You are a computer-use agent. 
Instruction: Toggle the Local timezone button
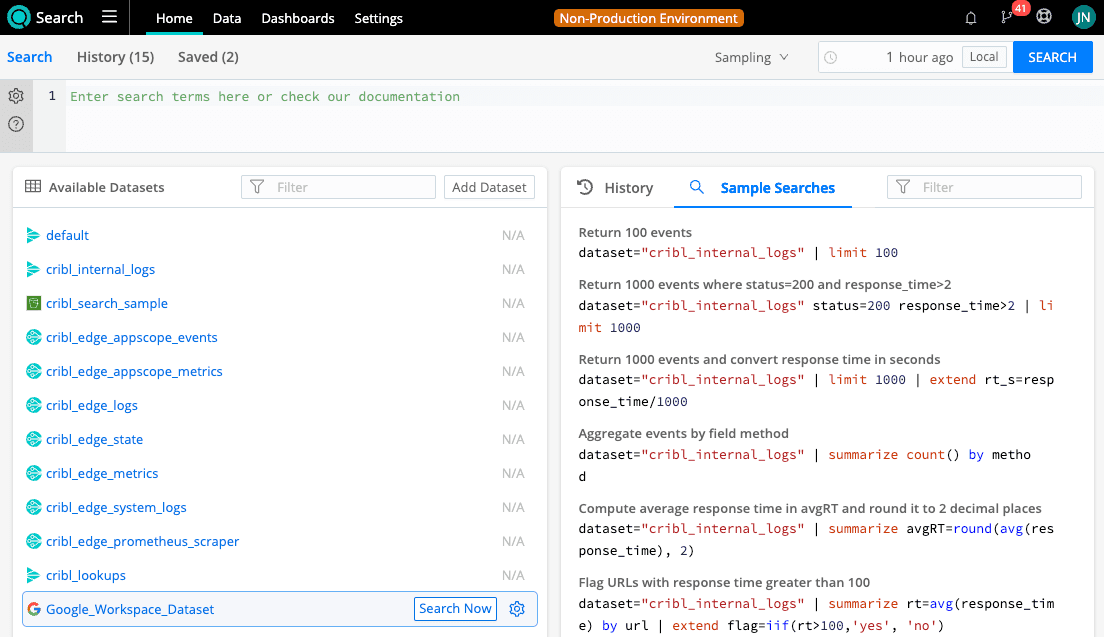983,57
